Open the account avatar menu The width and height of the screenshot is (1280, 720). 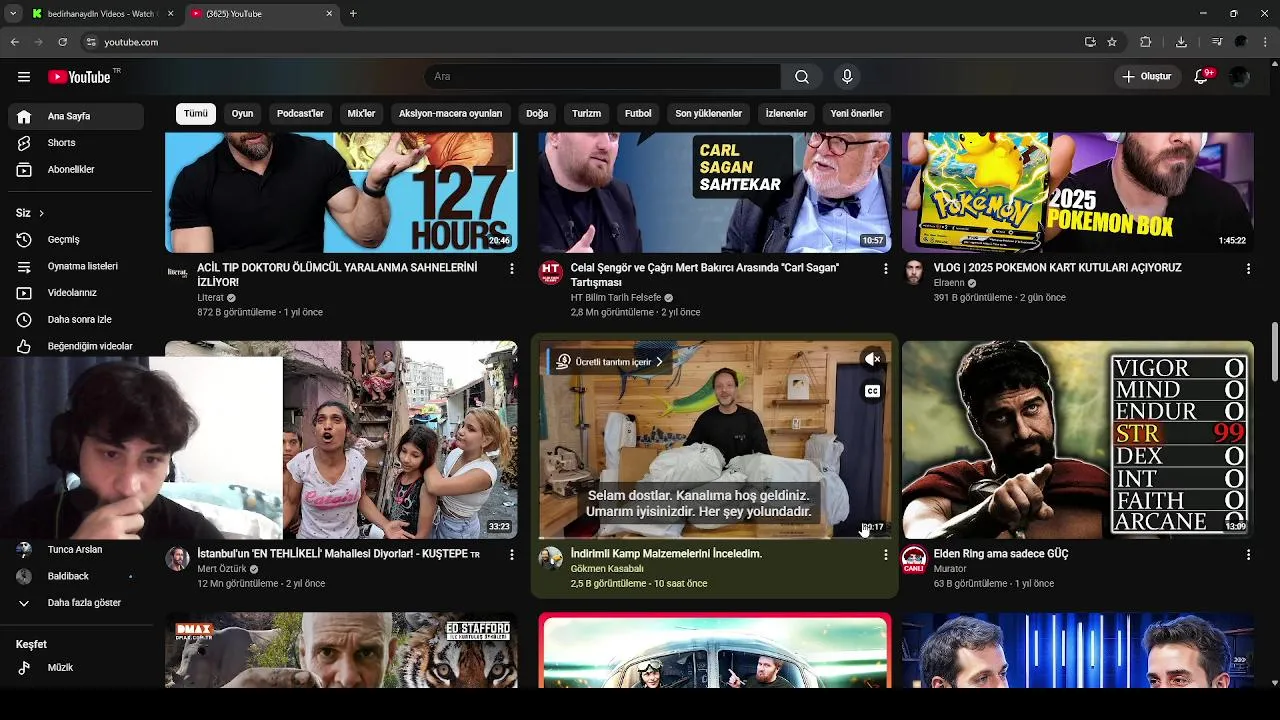pyautogui.click(x=1240, y=77)
